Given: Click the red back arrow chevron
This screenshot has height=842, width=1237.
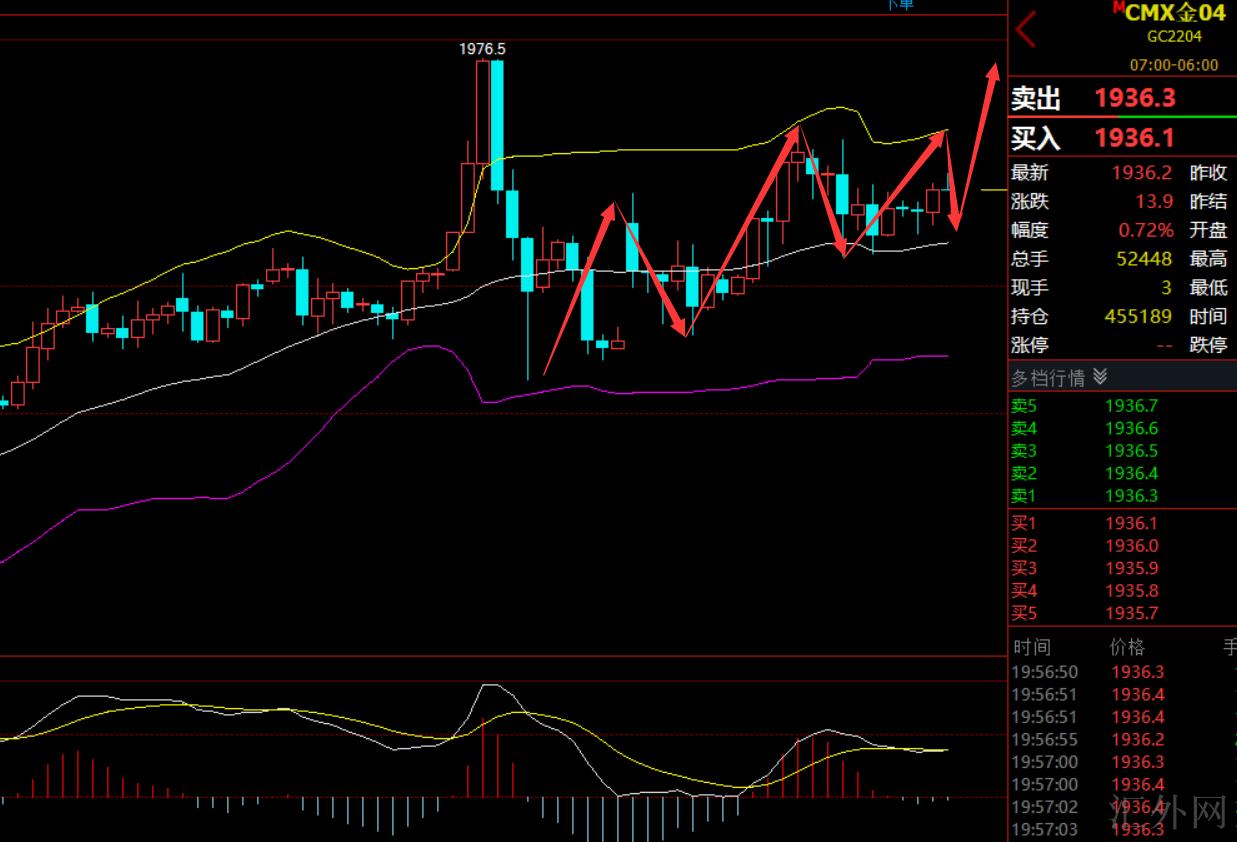Looking at the screenshot, I should [x=1026, y=30].
